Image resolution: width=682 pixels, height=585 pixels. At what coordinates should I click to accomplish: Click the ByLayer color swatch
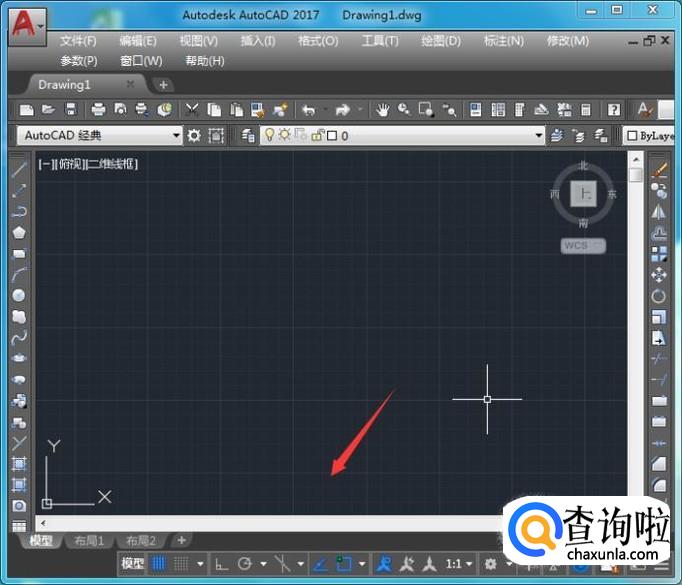(632, 135)
